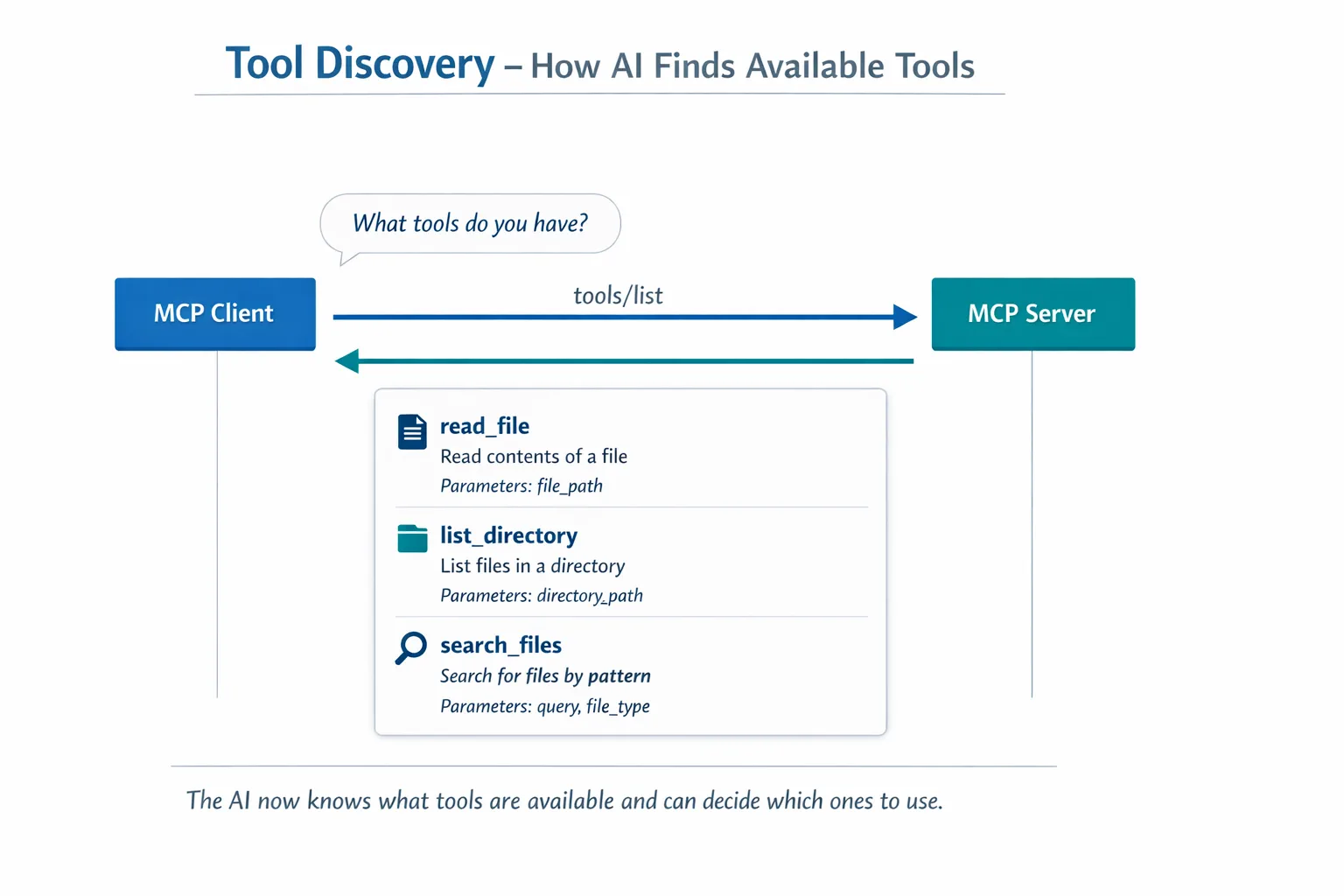This screenshot has height=896, width=1344.
Task: Click the MCP Client box
Action: coord(215,314)
